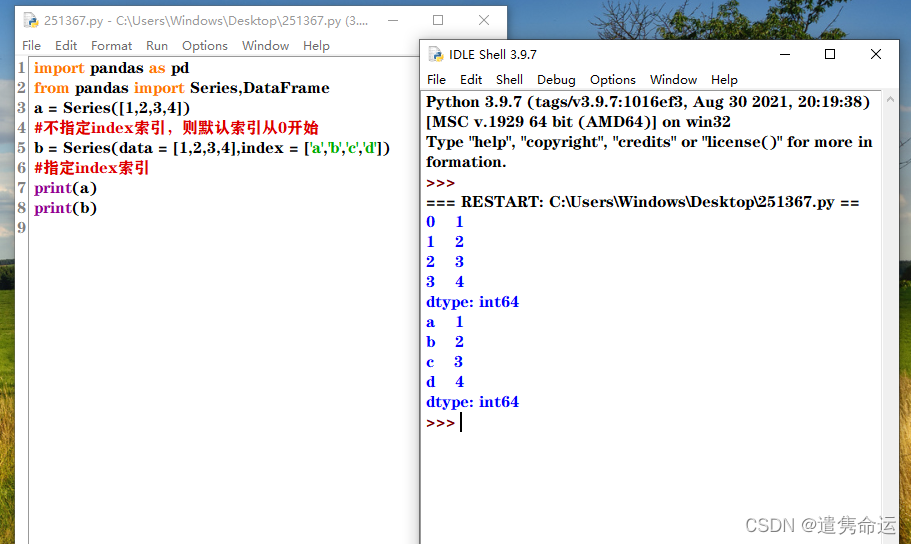Click output row '2 3' in the shell
The width and height of the screenshot is (911, 544).
[x=444, y=262]
